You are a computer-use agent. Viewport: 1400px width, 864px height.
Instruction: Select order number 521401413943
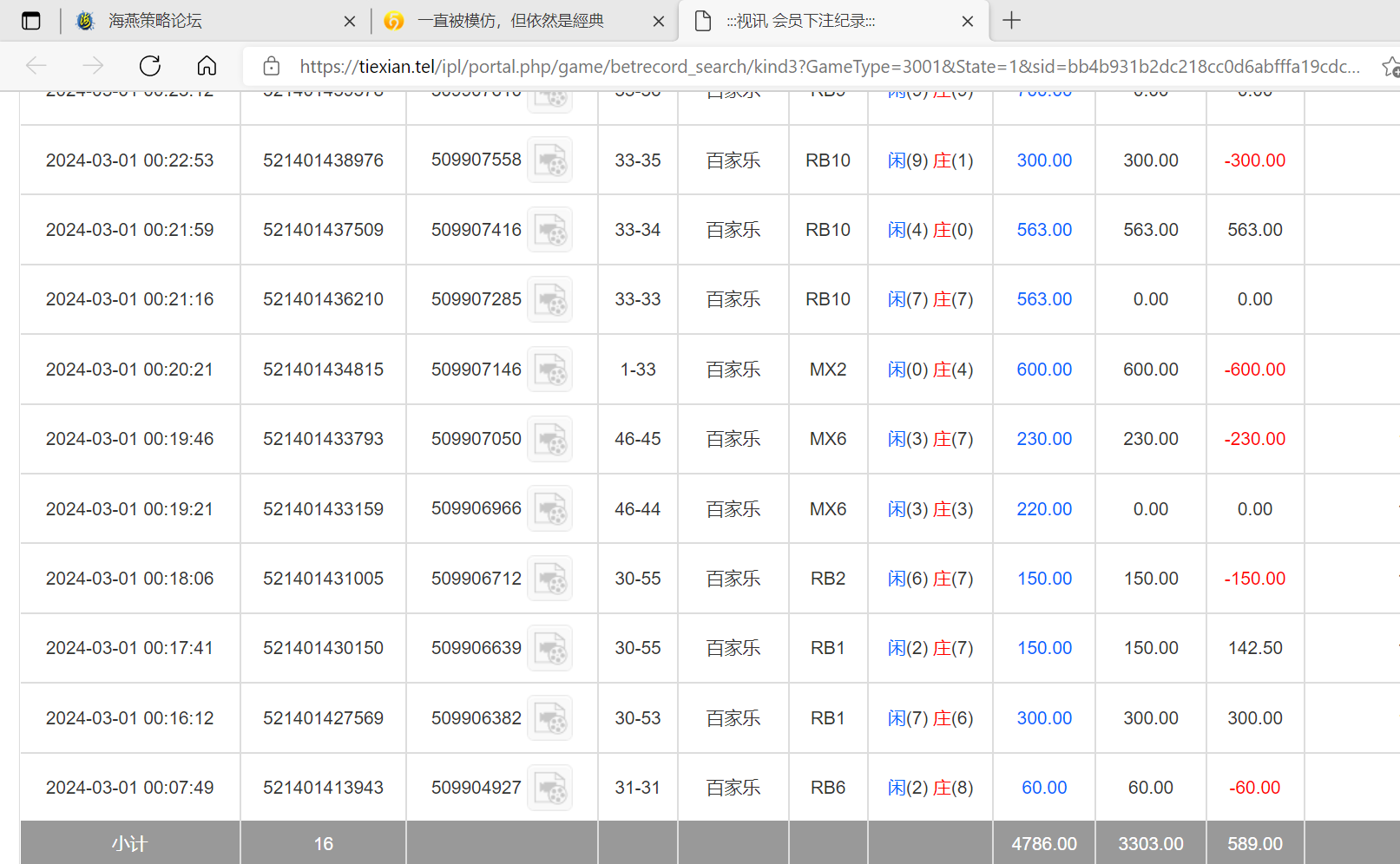(323, 788)
